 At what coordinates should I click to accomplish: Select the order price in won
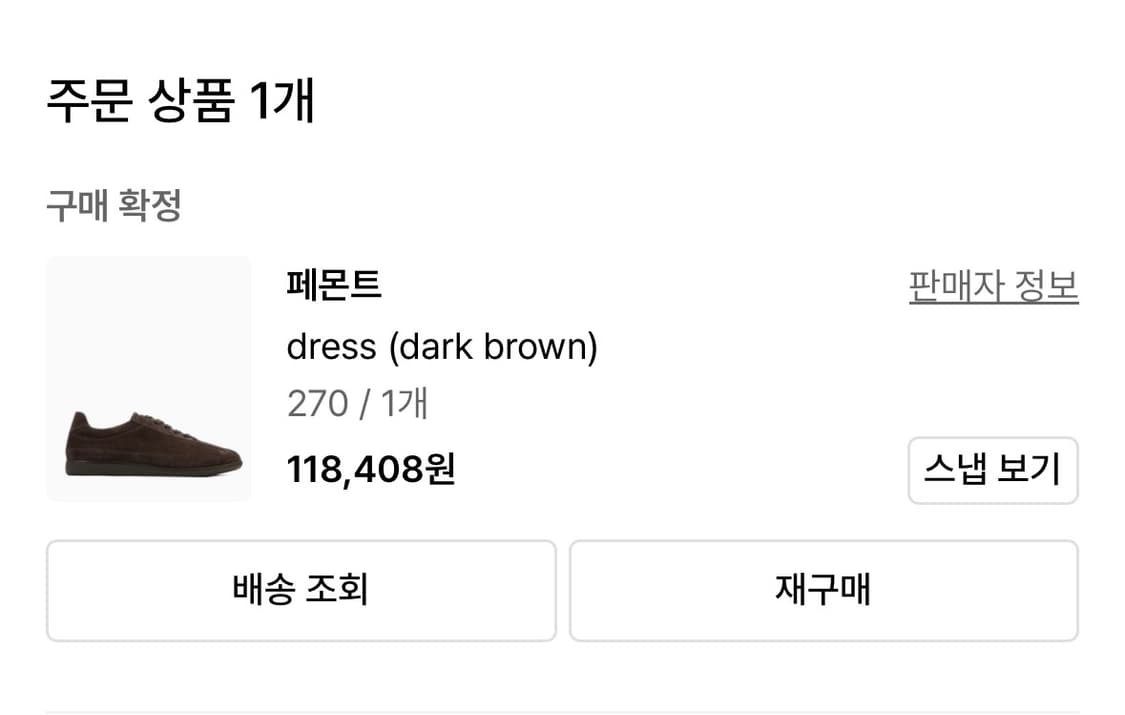(371, 468)
